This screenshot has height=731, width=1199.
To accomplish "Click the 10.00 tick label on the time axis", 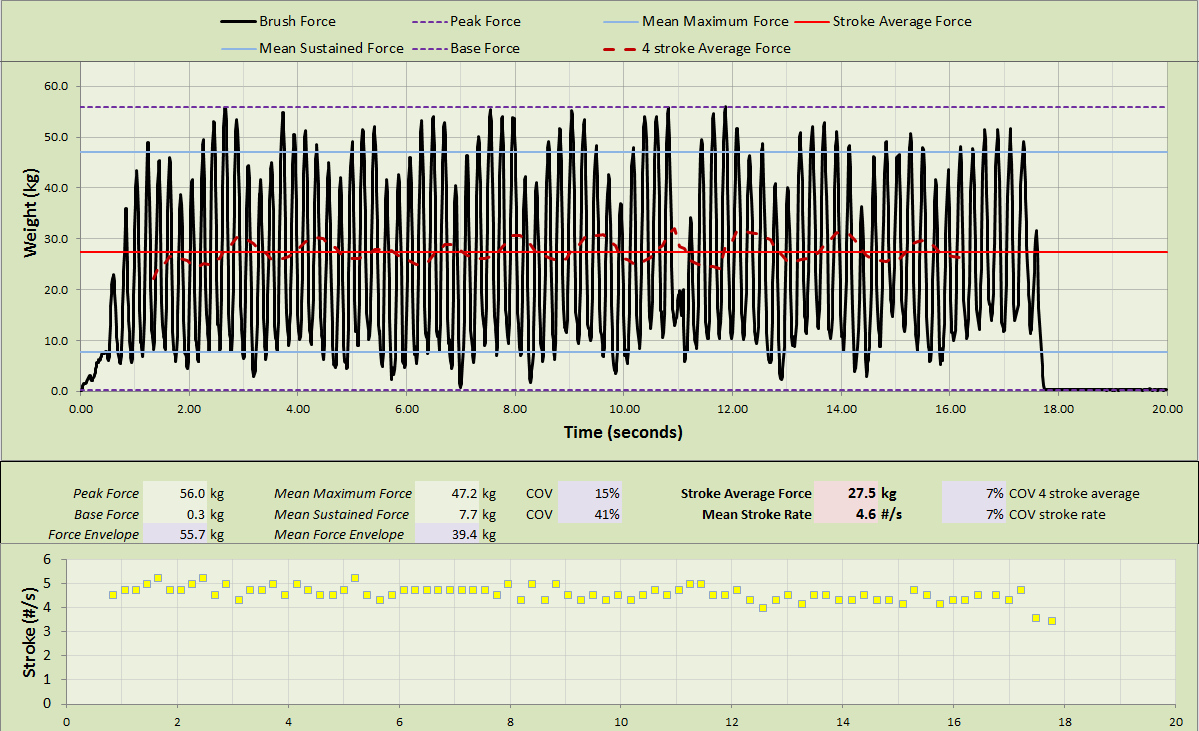I will point(624,409).
